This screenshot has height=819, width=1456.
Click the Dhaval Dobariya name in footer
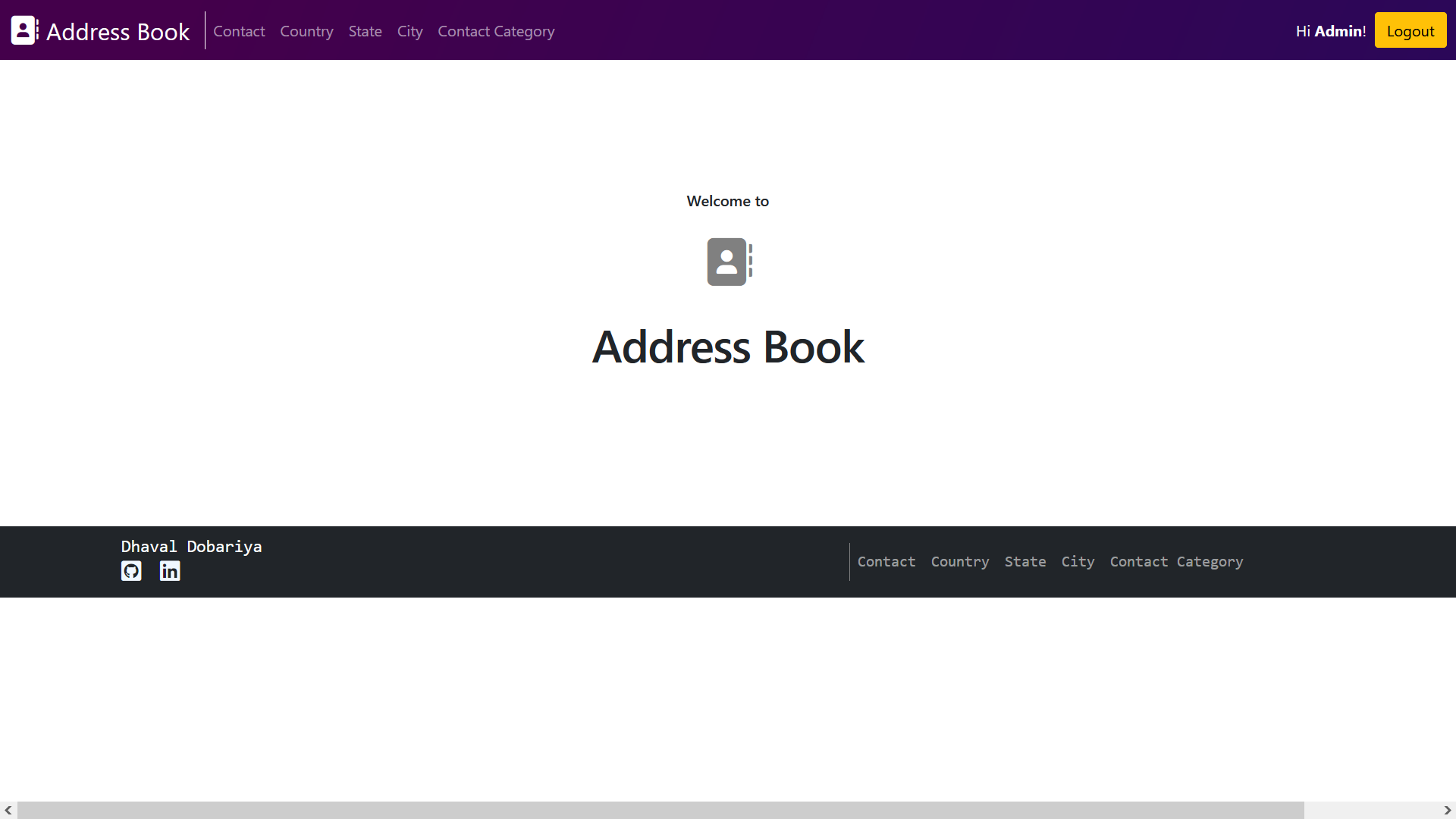coord(191,547)
